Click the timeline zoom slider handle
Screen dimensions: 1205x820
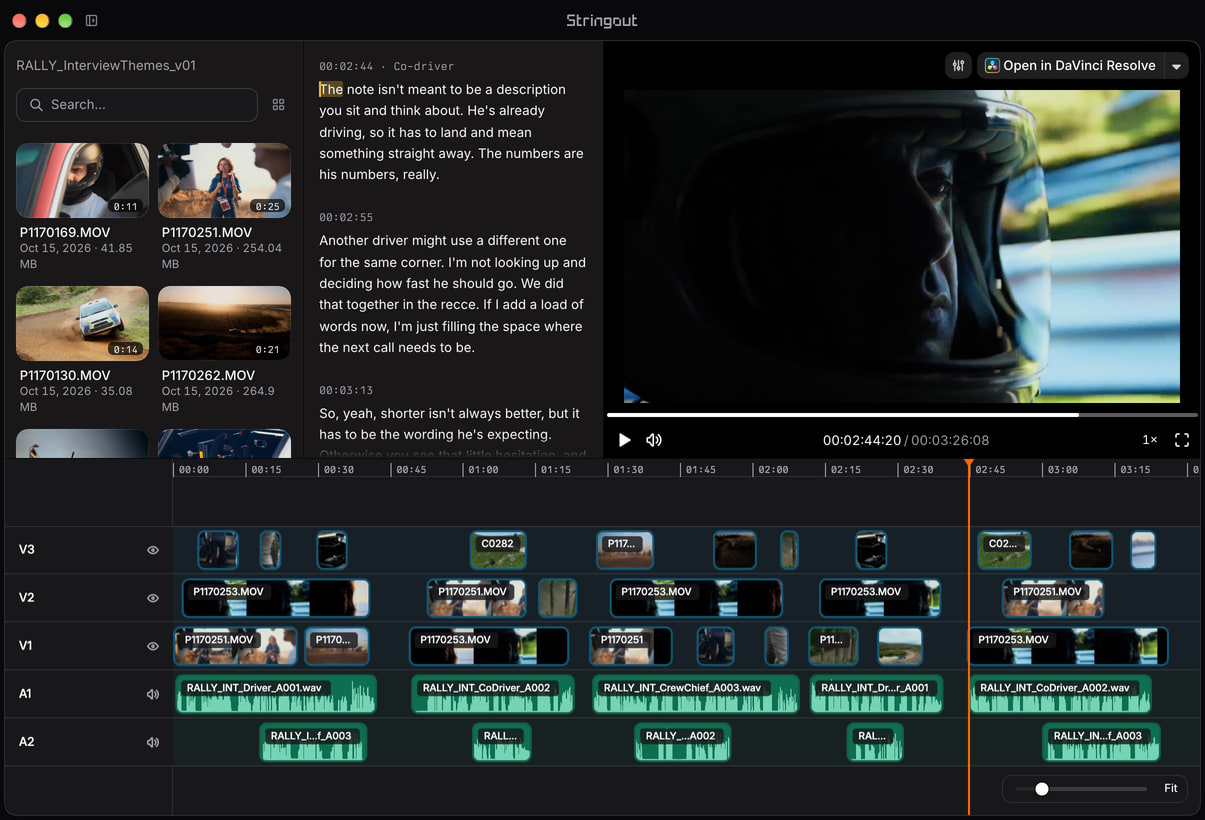(1042, 789)
